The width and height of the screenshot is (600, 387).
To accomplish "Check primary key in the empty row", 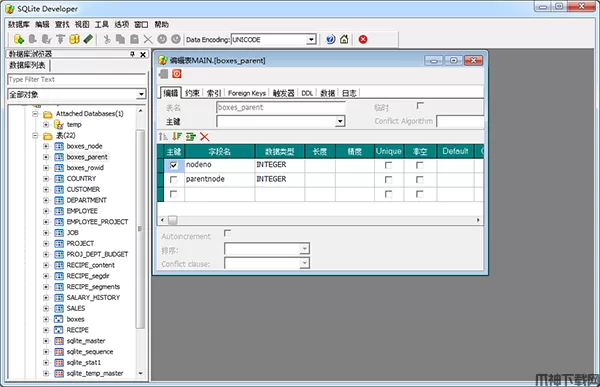I will (173, 194).
